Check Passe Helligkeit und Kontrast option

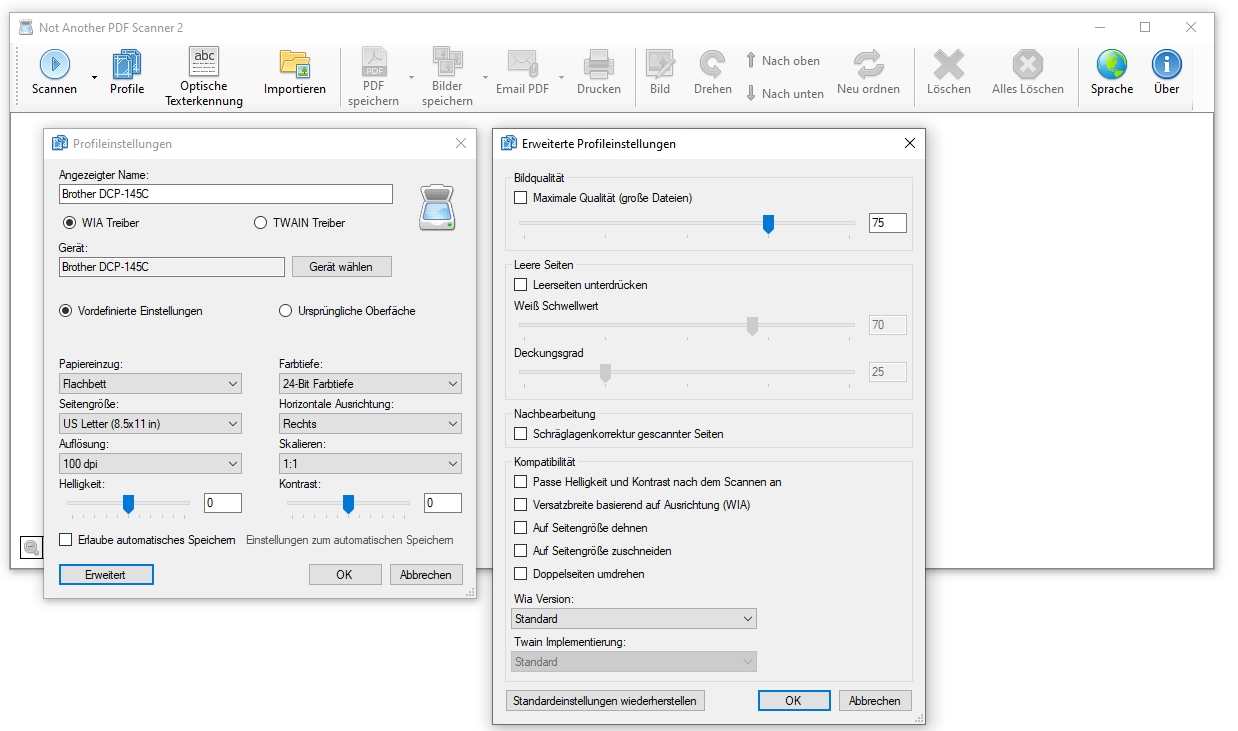click(x=520, y=482)
